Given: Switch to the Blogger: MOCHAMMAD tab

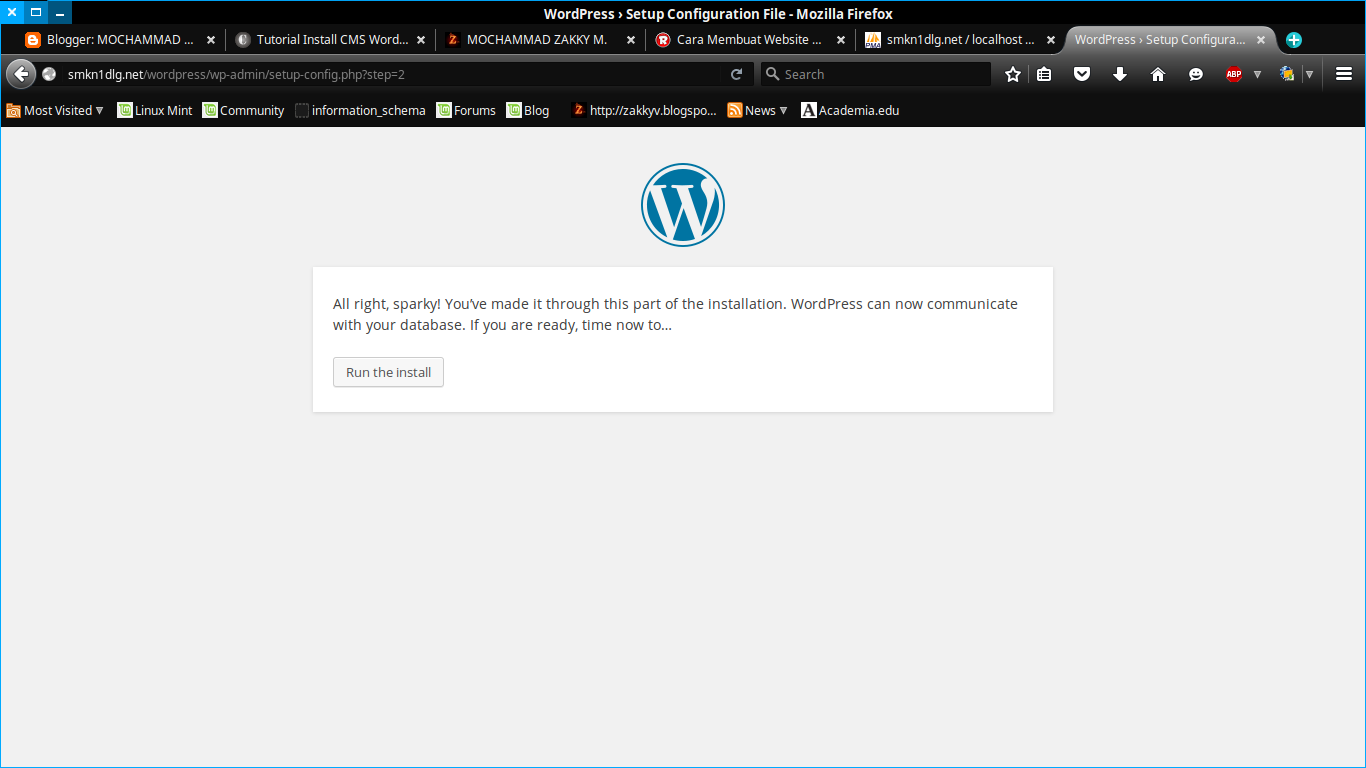Looking at the screenshot, I should (x=120, y=40).
